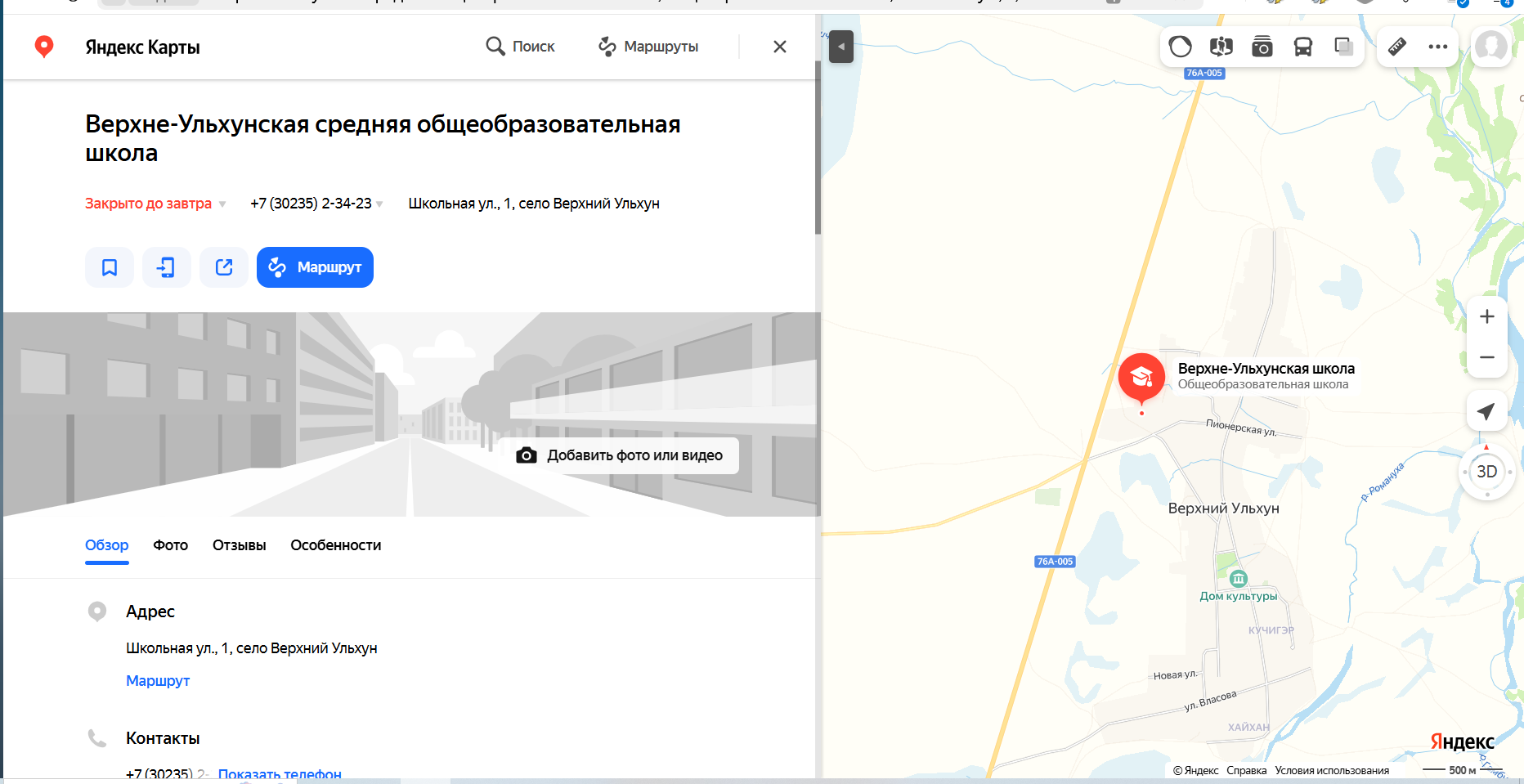
Task: Select the ruler measurement tool
Action: (1397, 47)
